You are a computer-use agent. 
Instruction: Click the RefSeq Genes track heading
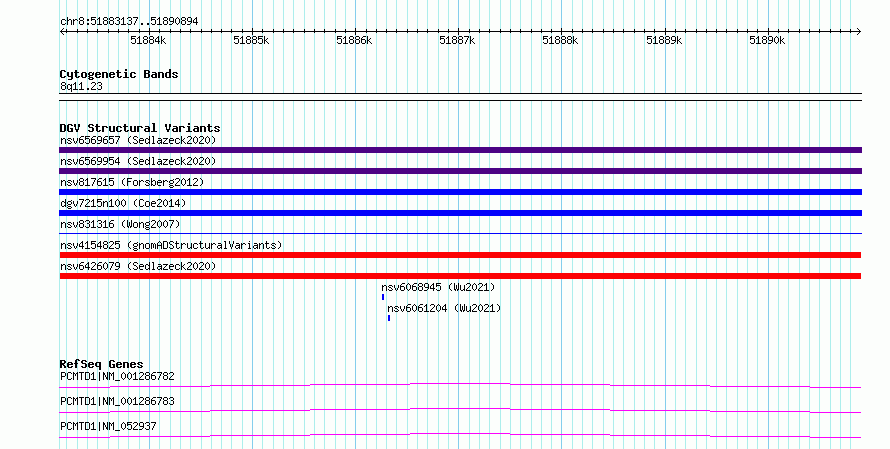click(x=102, y=364)
